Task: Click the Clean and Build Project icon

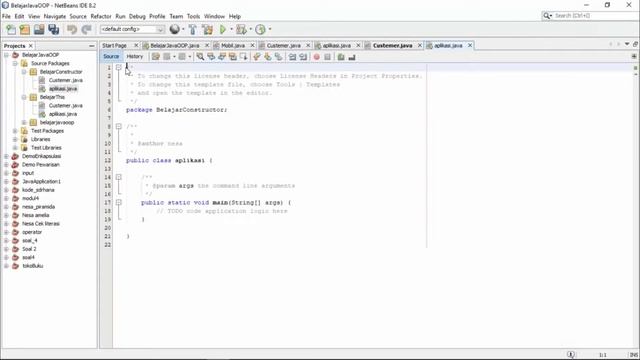Action: pyautogui.click(x=207, y=29)
